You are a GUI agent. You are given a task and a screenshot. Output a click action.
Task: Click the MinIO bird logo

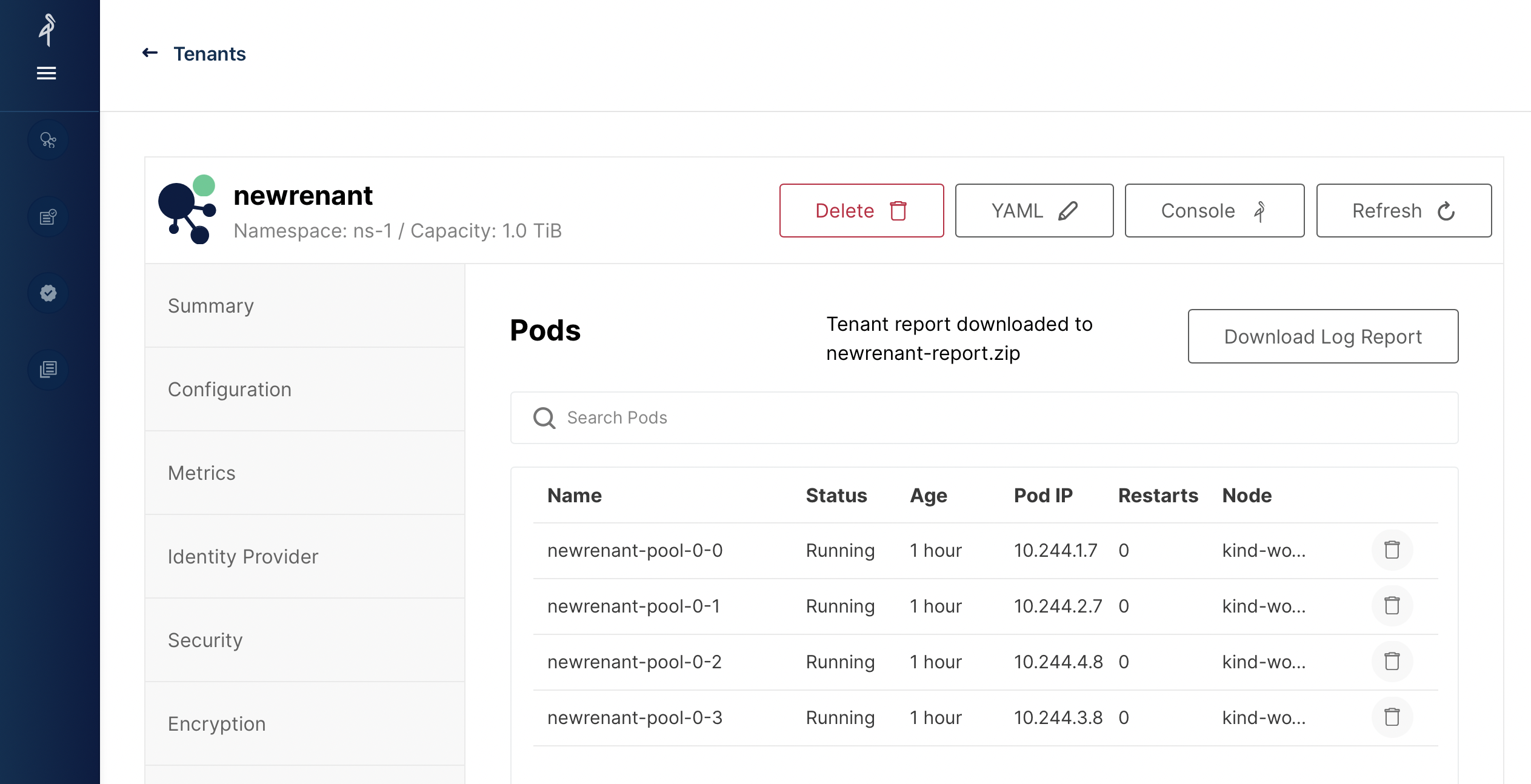pyautogui.click(x=47, y=30)
